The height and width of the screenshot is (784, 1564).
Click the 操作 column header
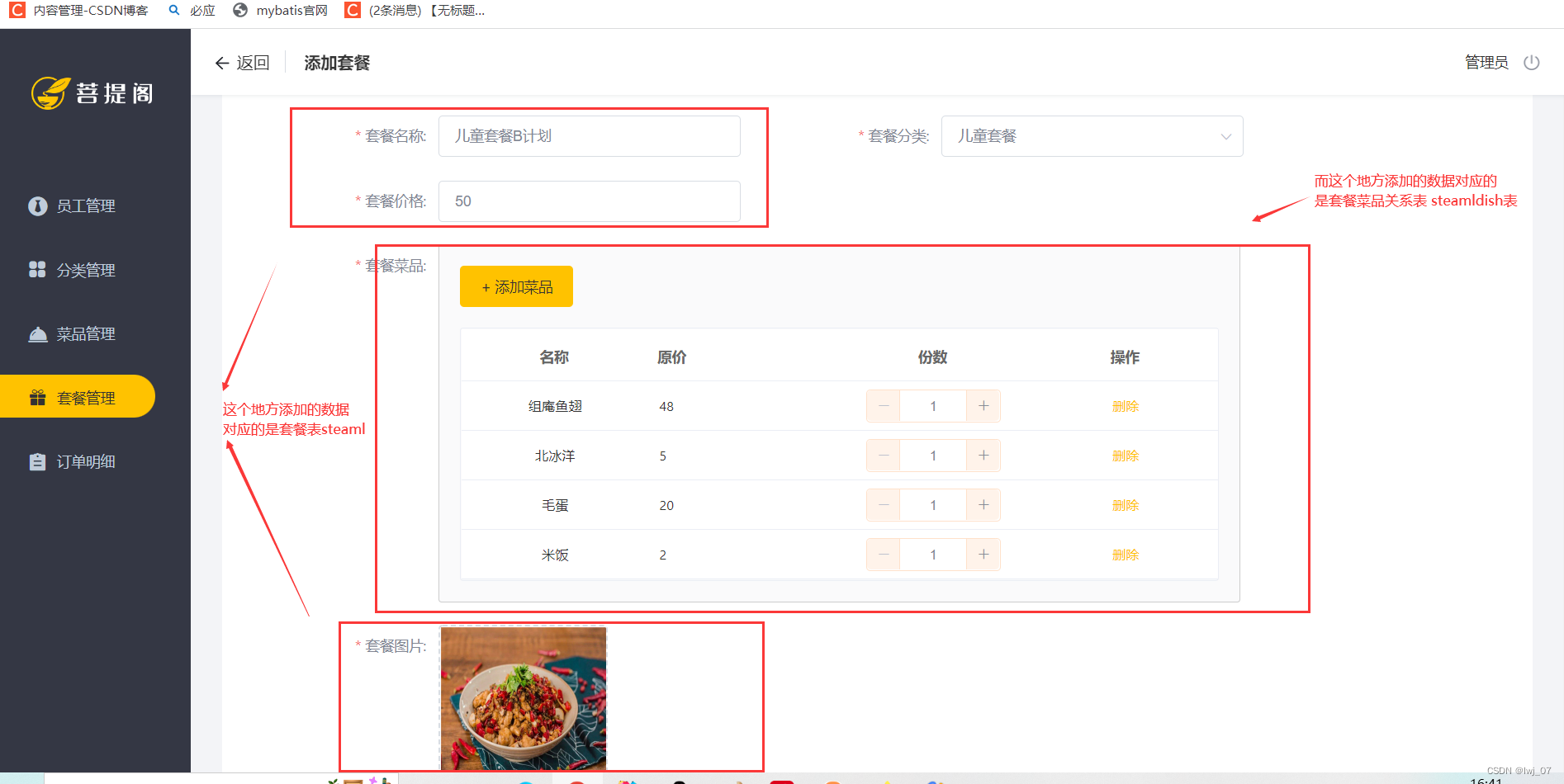1125,357
